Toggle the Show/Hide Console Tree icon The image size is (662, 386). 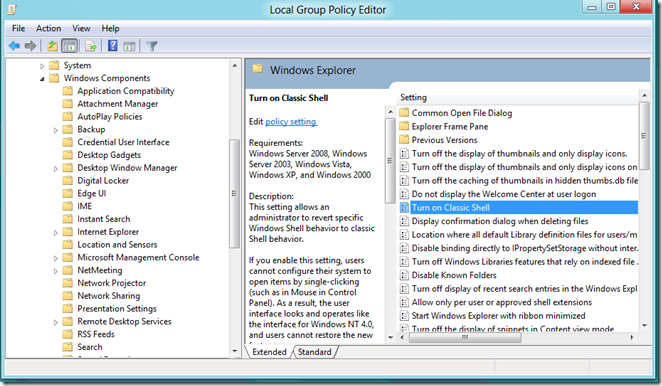(70, 46)
